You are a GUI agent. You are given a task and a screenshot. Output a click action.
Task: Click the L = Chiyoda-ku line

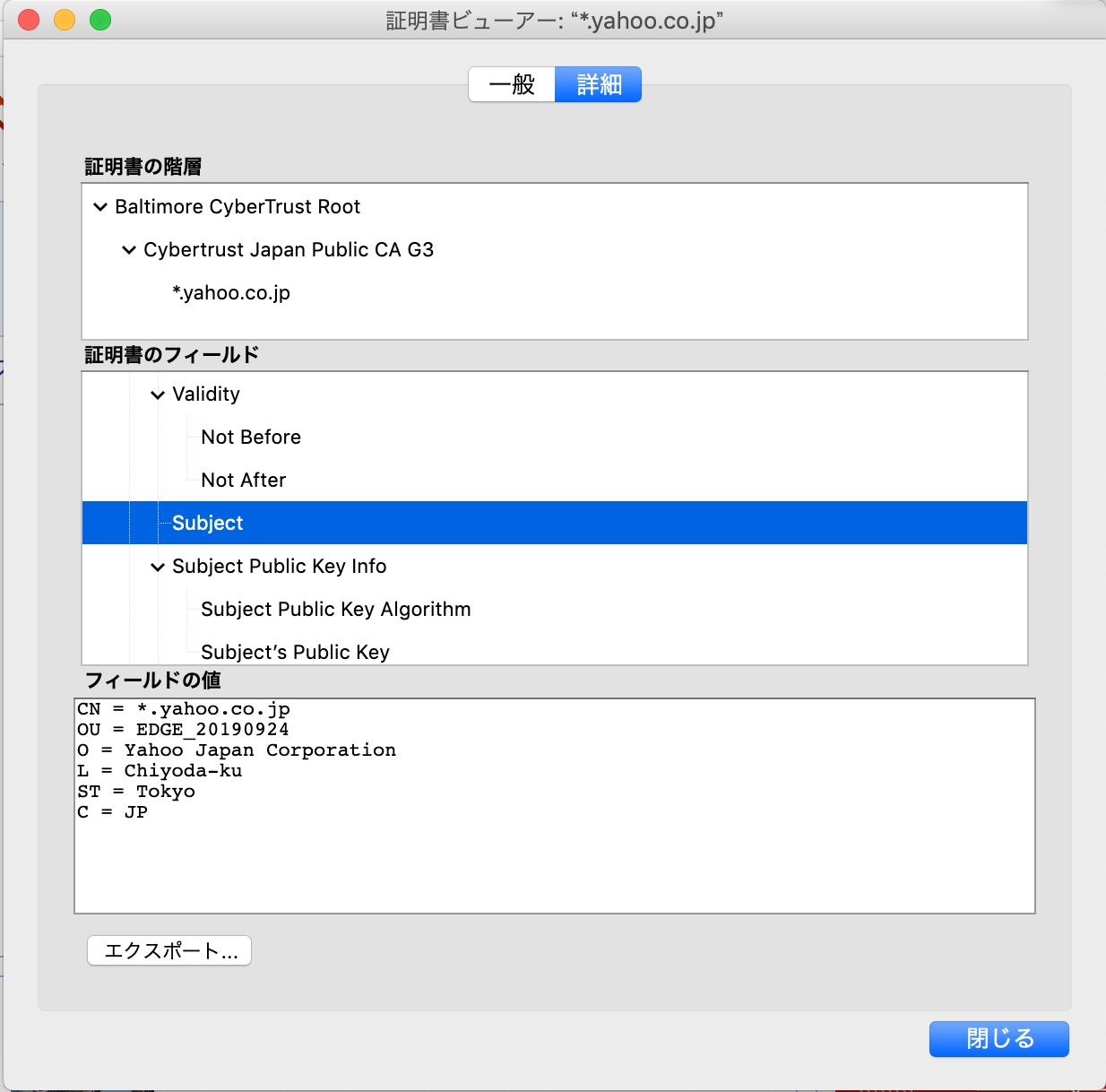[x=160, y=771]
